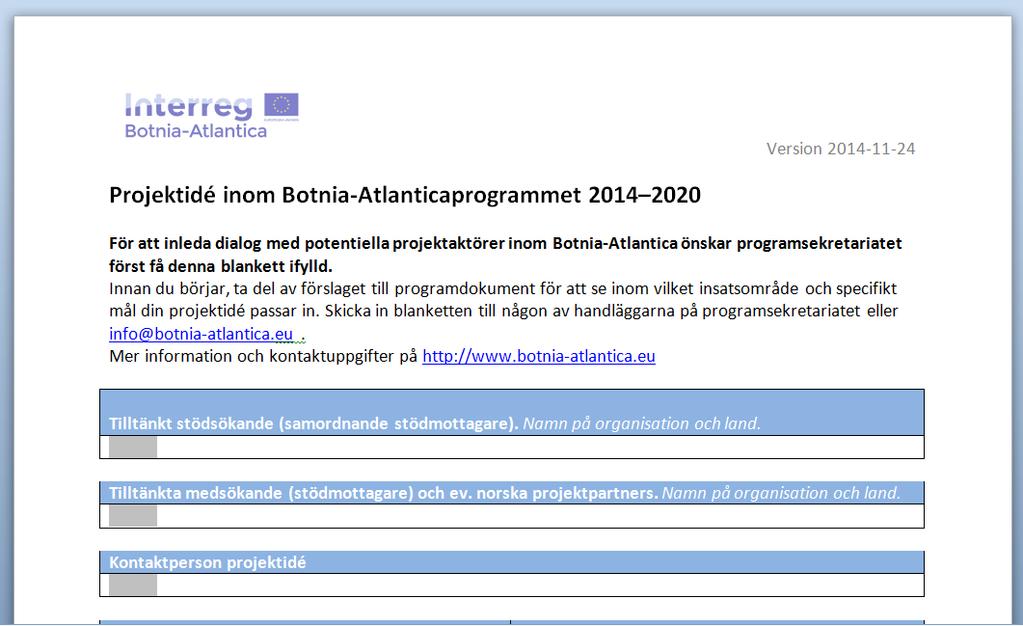Screen dimensions: 1023x626
Task: Click the 'Tilltänkt stödsökande (samordnande stödmottagare)' header
Action: click(x=314, y=424)
